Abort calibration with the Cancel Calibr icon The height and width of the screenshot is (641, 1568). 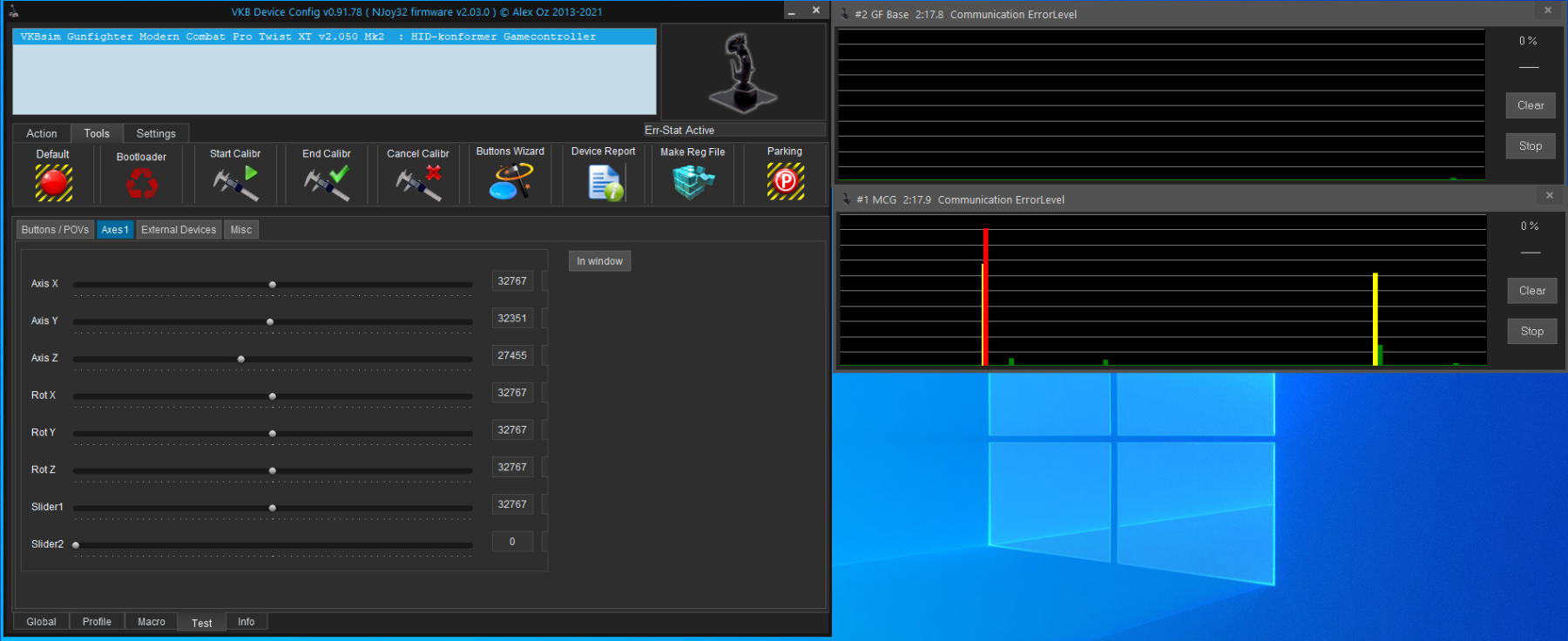tap(418, 183)
